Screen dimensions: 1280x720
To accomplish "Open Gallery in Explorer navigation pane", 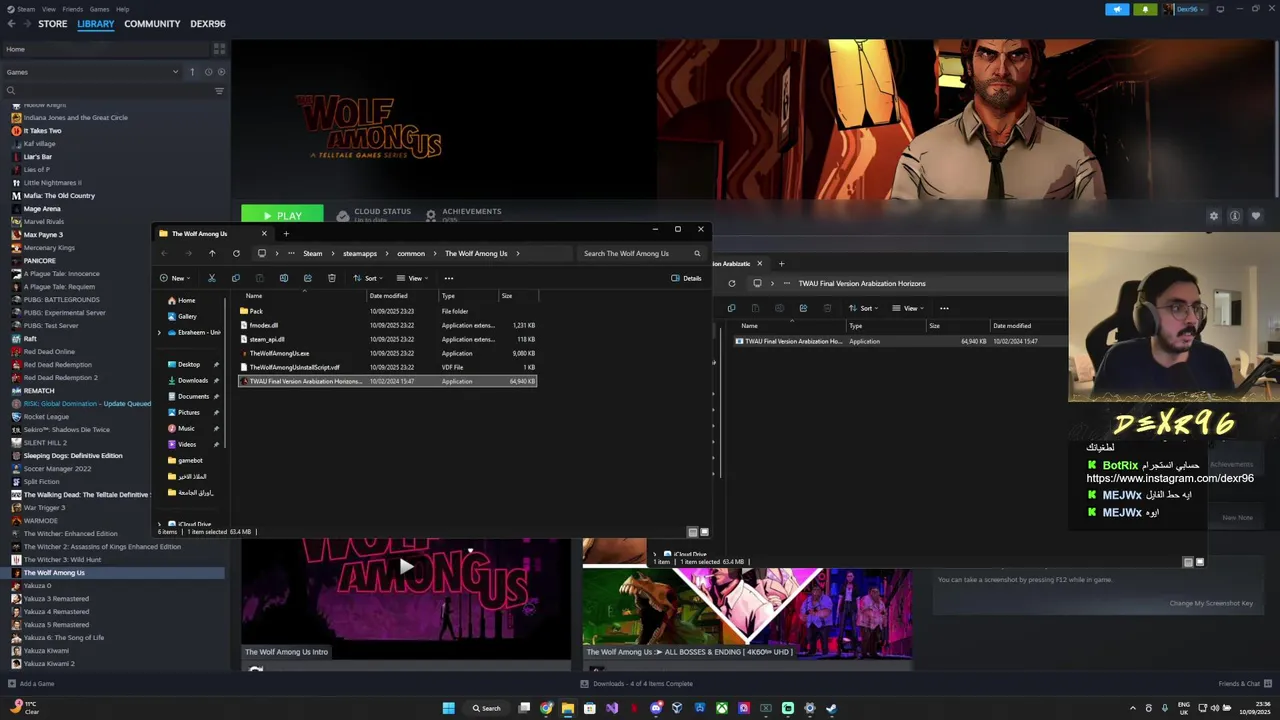I will coord(187,316).
